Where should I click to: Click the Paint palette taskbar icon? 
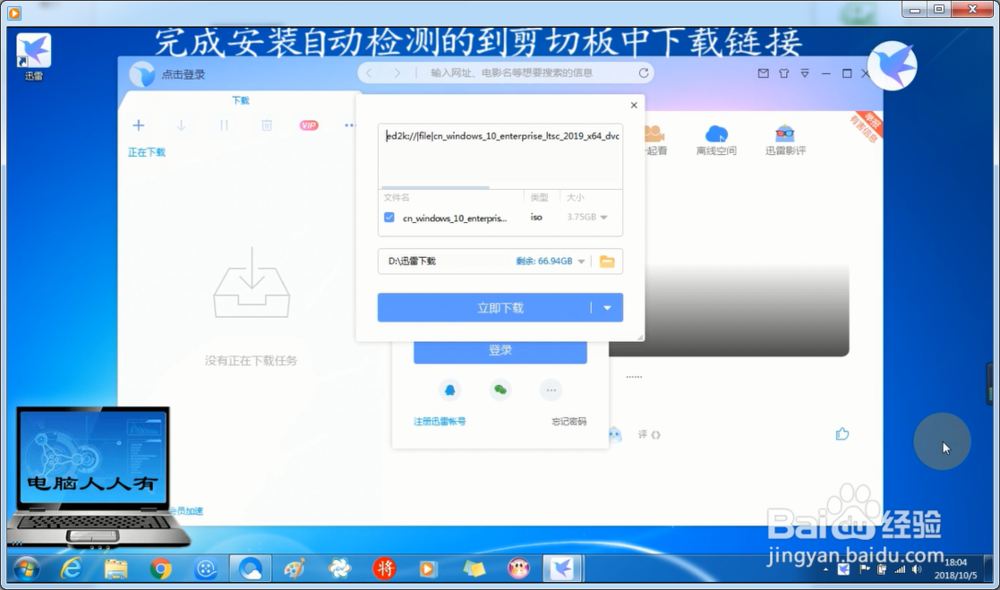(294, 568)
